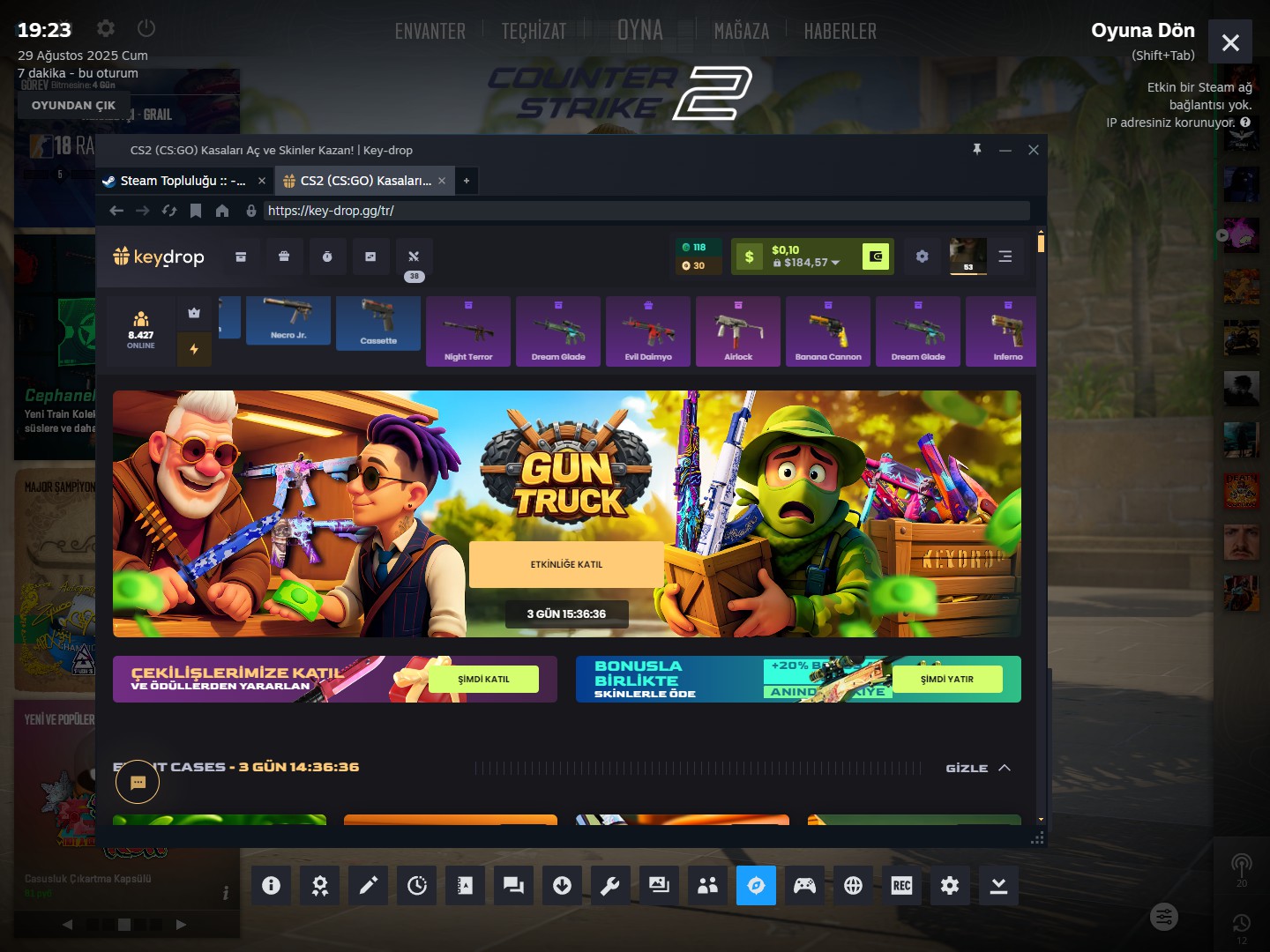This screenshot has width=1270, height=952.
Task: Open the downloads arrow icon
Action: pos(562,885)
